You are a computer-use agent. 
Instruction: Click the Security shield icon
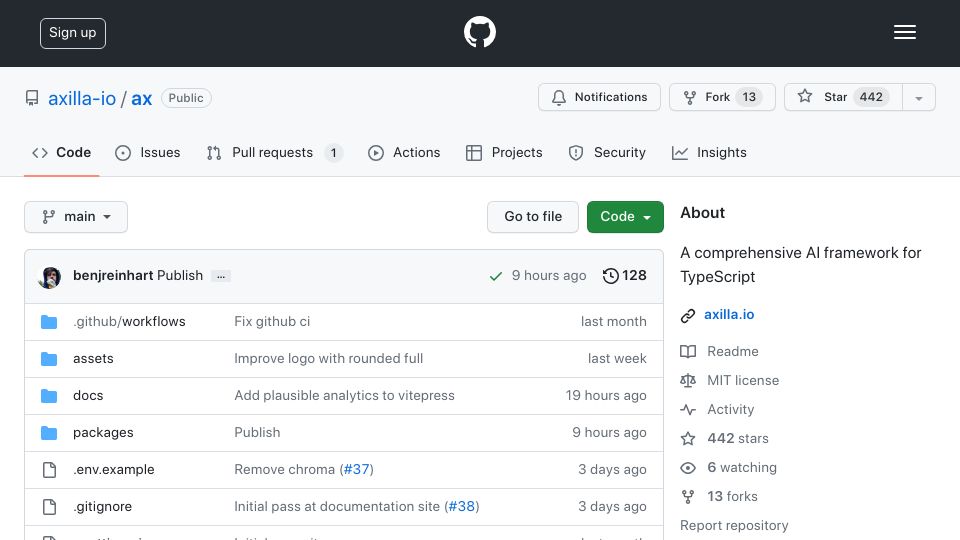576,152
